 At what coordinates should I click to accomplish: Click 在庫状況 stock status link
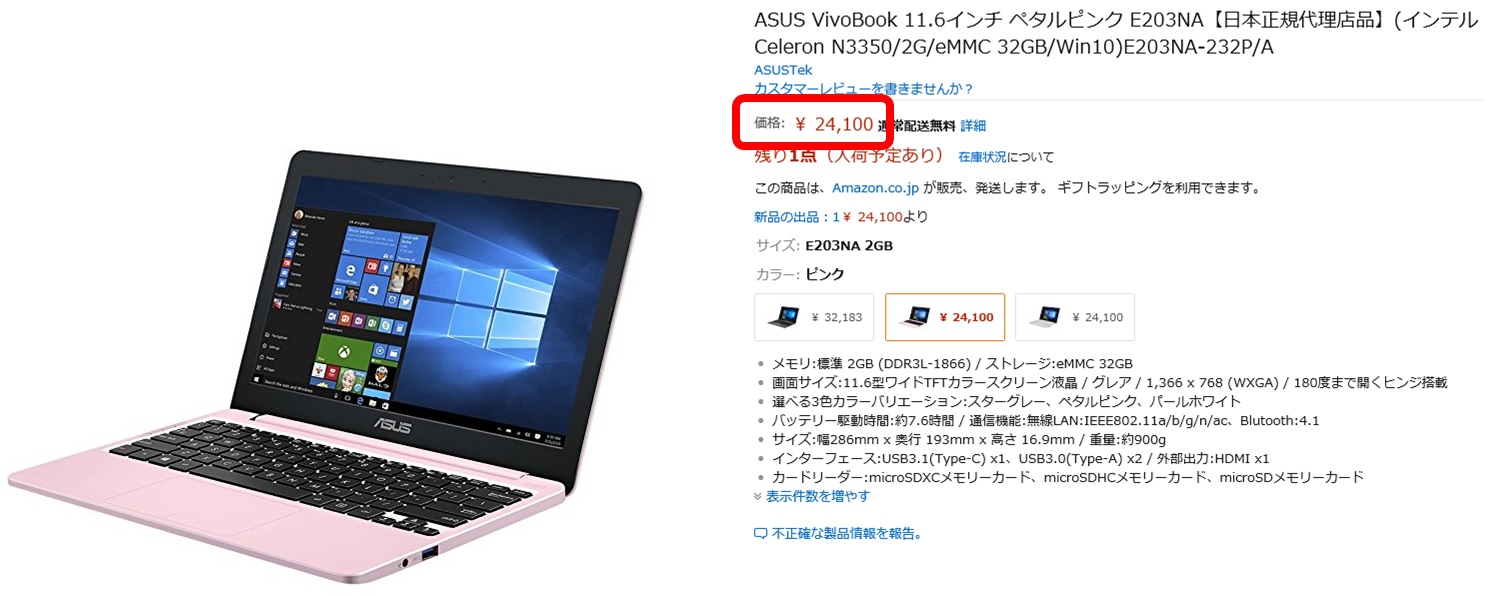coord(982,157)
